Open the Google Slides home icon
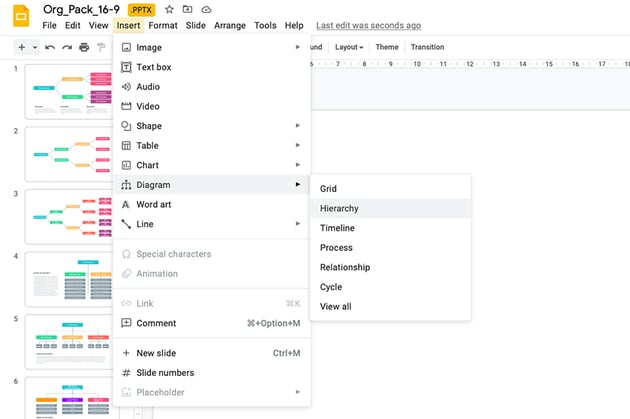 click(18, 15)
